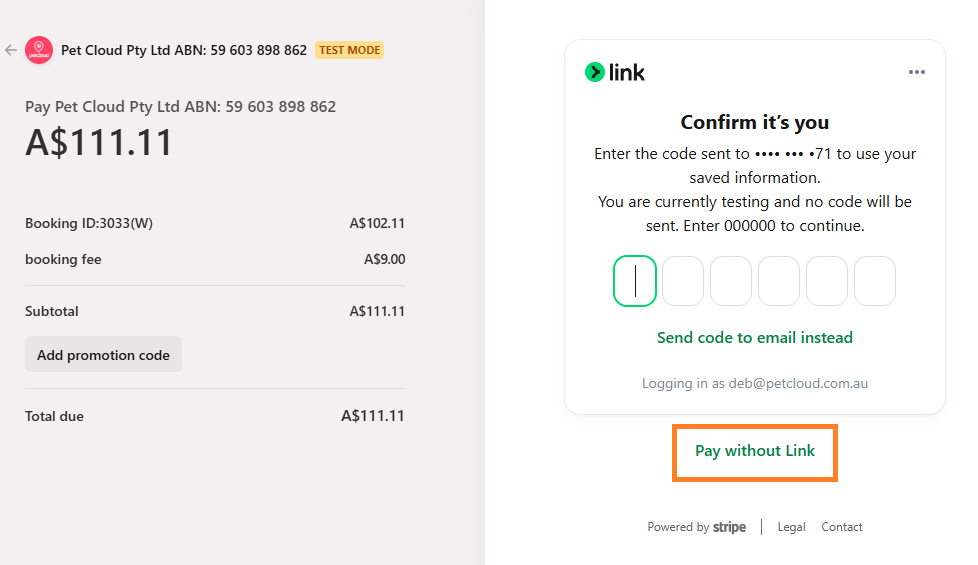Click Send code to email instead
This screenshot has height=565, width=978.
755,338
